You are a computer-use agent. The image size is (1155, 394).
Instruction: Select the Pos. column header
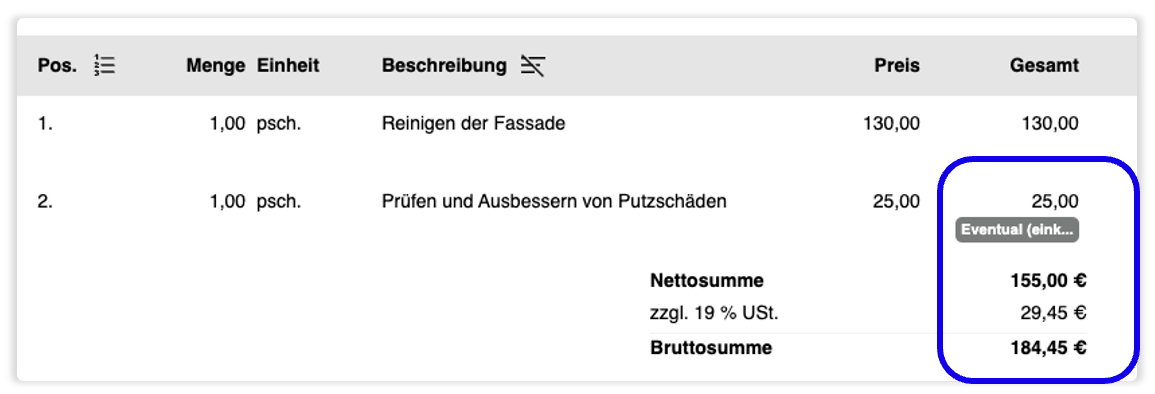pyautogui.click(x=57, y=66)
